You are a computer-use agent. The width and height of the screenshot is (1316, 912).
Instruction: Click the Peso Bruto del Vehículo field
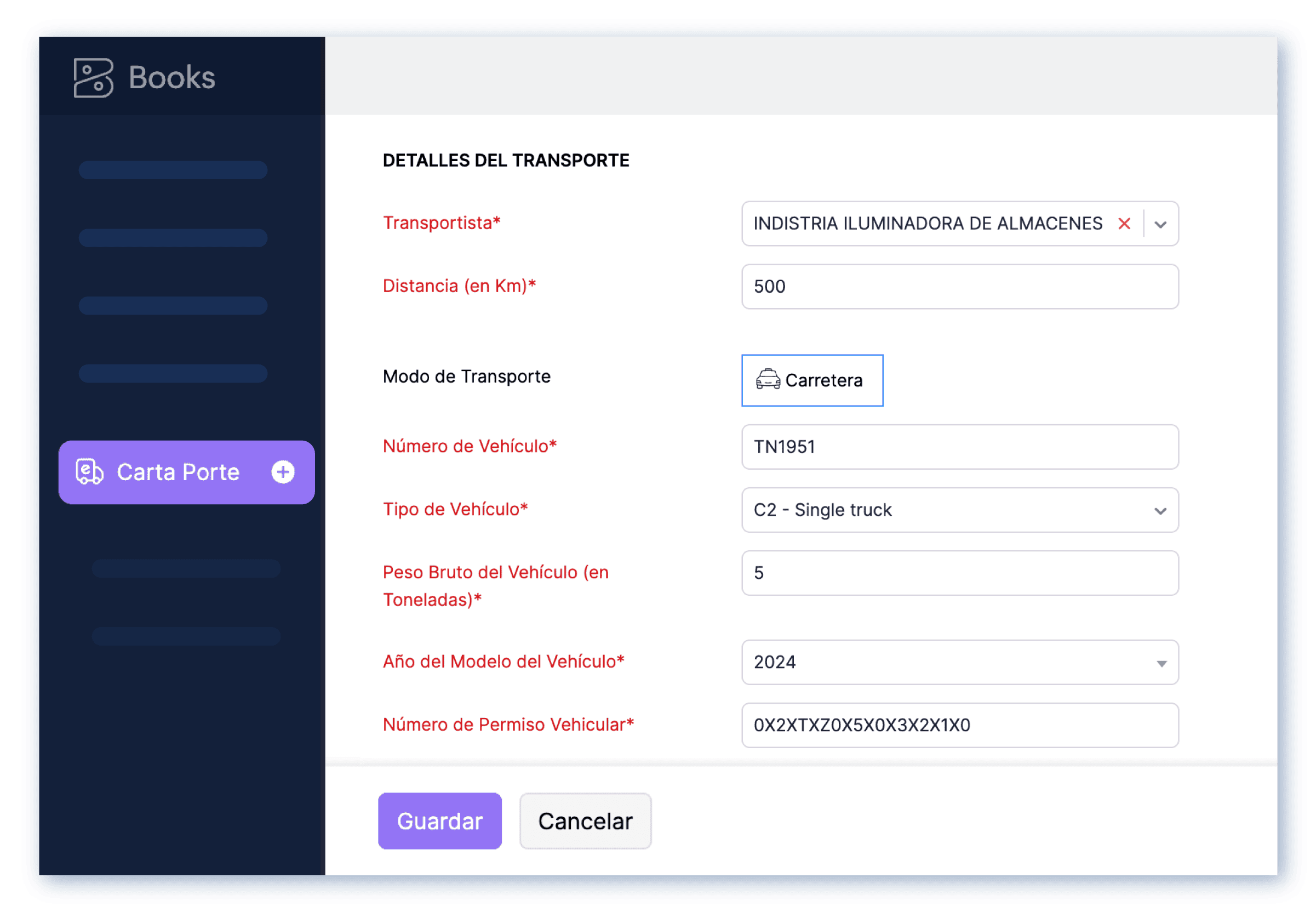pyautogui.click(x=959, y=573)
